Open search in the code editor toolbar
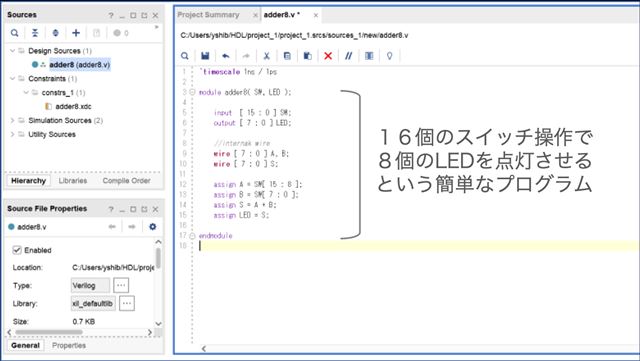Screen dimensions: 640x361 [x=185, y=56]
